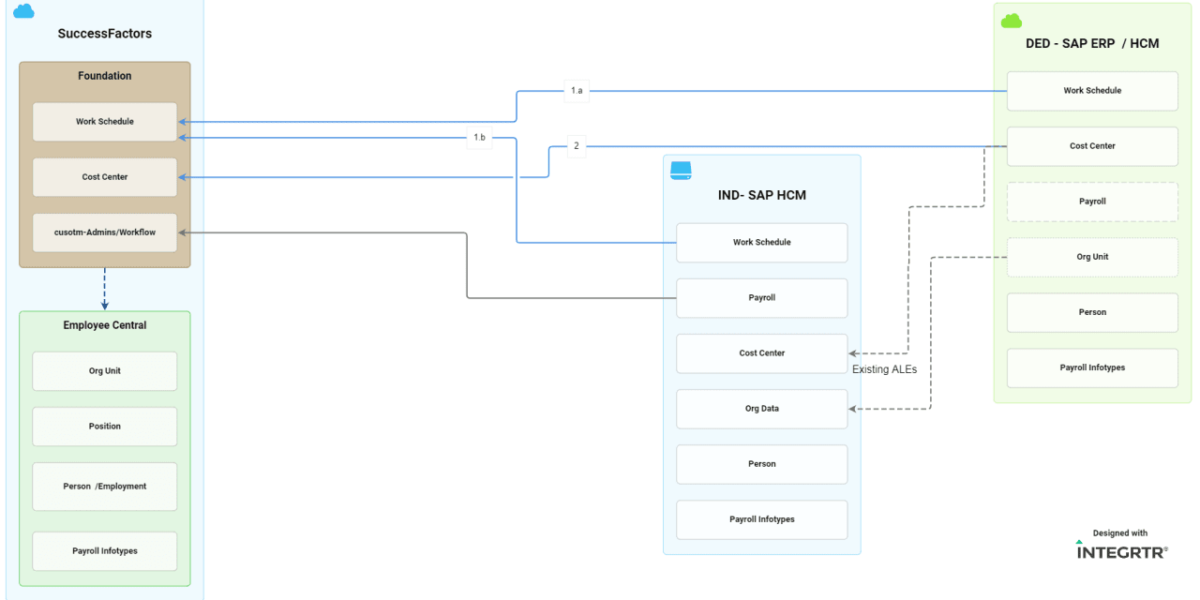Click Org Unit in DED - SAP ERP / HCM
Screen dimensions: 1200x600
[1092, 257]
